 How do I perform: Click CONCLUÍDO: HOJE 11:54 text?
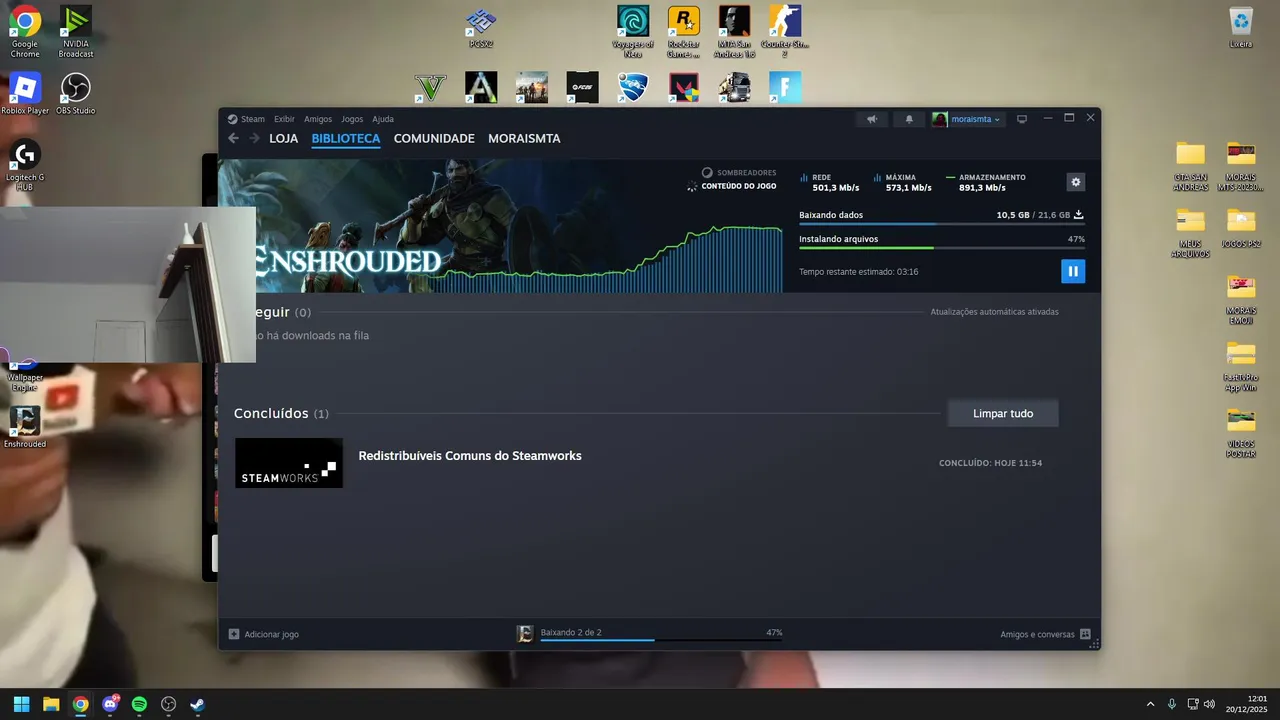pos(990,463)
